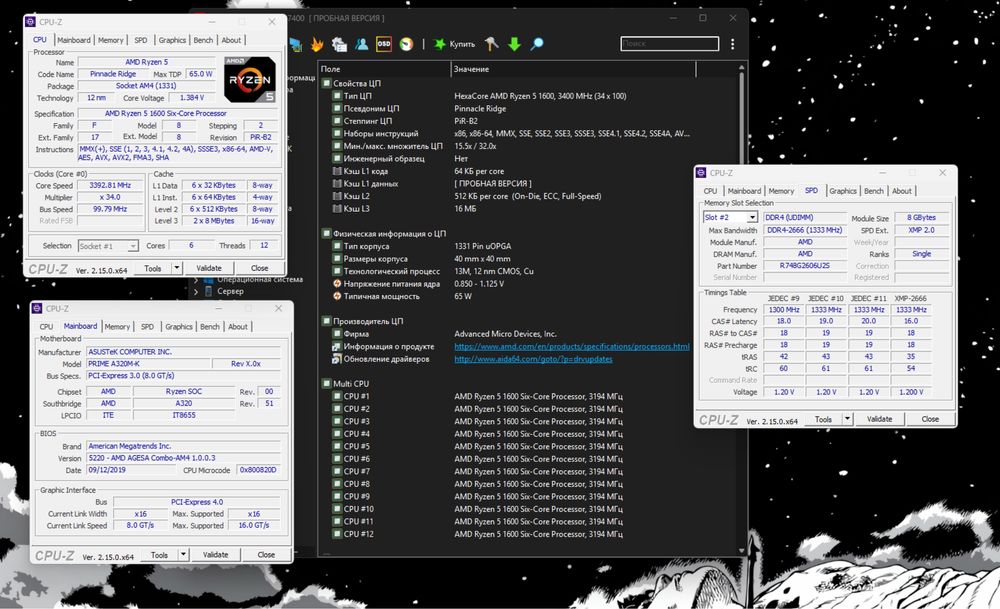Click the icon next to Информация о продукте
The image size is (1000, 609).
pyautogui.click(x=337, y=347)
